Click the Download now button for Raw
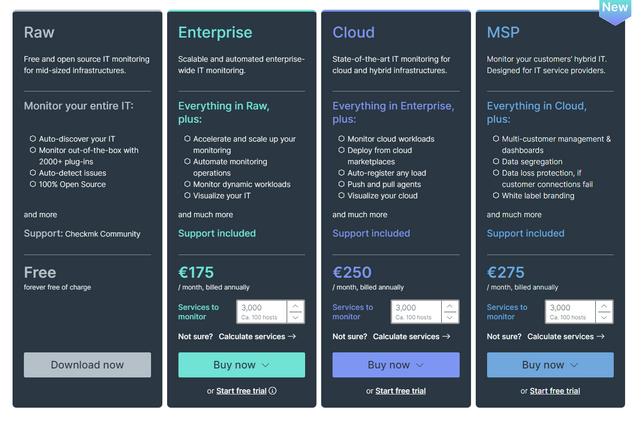 [87, 365]
